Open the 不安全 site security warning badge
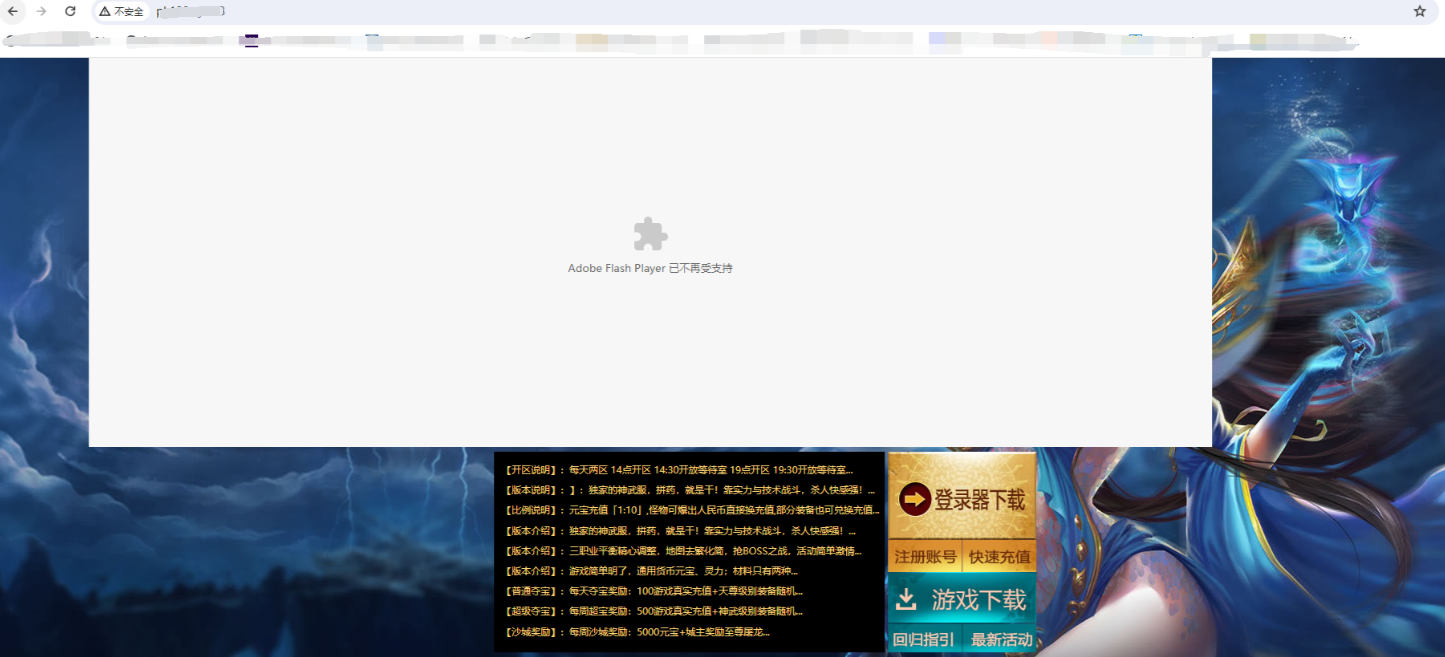Screen dimensions: 1445x657 121,11
